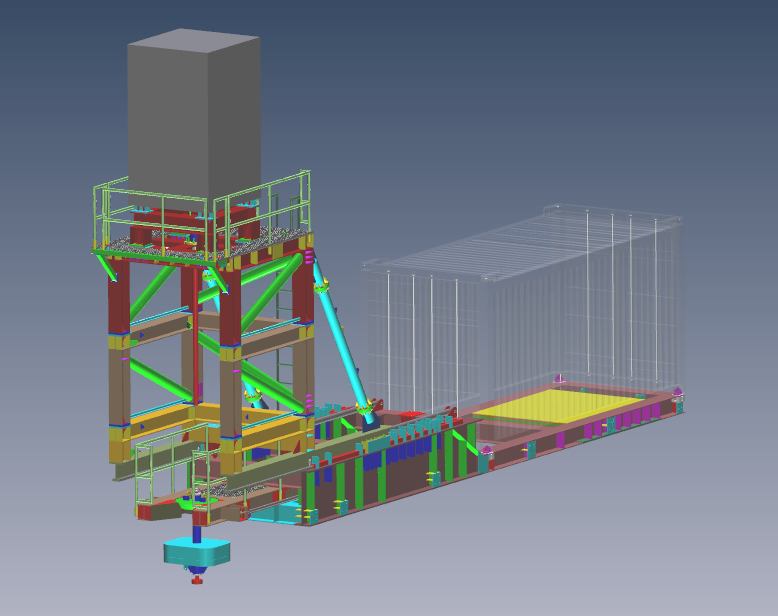Viewport: 778px width, 616px height.
Task: Select the cyan disc weight at the bottom
Action: (197, 551)
